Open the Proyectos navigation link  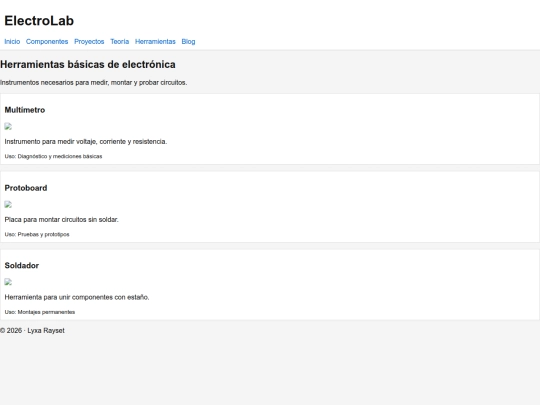click(x=89, y=41)
